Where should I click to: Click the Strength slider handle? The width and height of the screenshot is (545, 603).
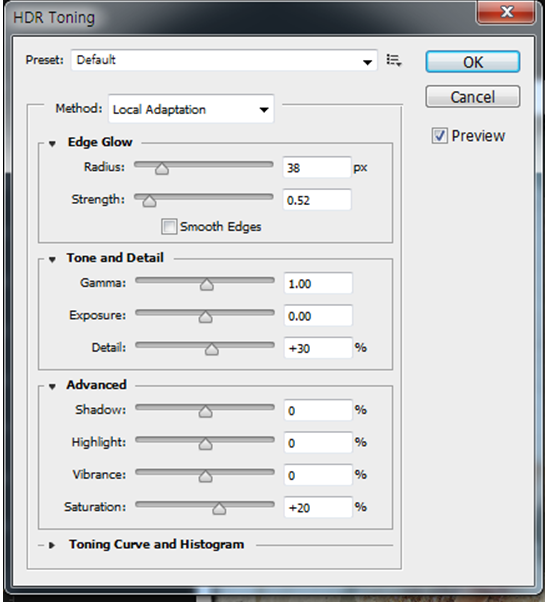[149, 201]
